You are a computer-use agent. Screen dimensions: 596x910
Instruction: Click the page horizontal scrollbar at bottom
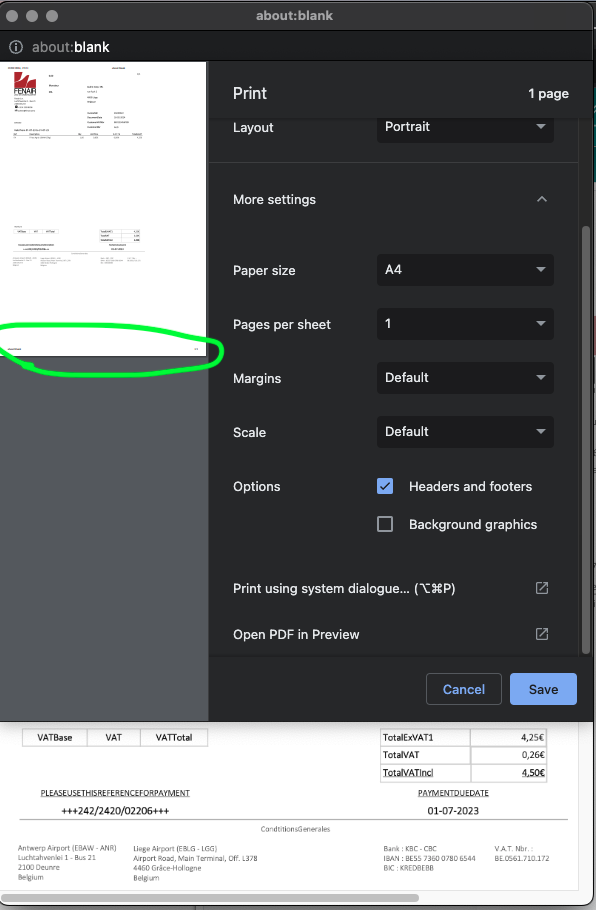(x=210, y=898)
